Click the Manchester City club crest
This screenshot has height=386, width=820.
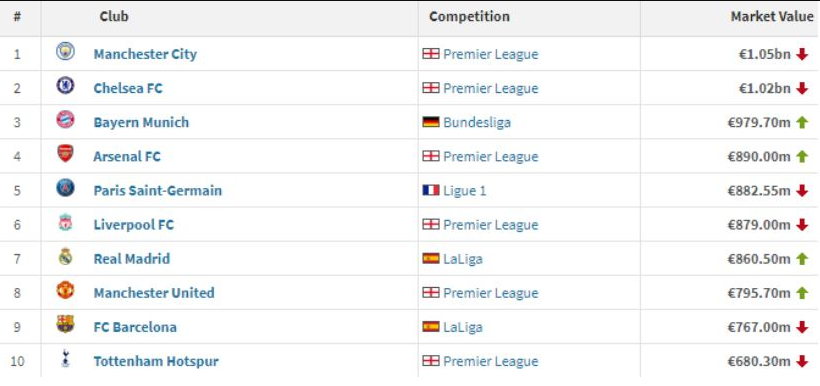click(65, 52)
